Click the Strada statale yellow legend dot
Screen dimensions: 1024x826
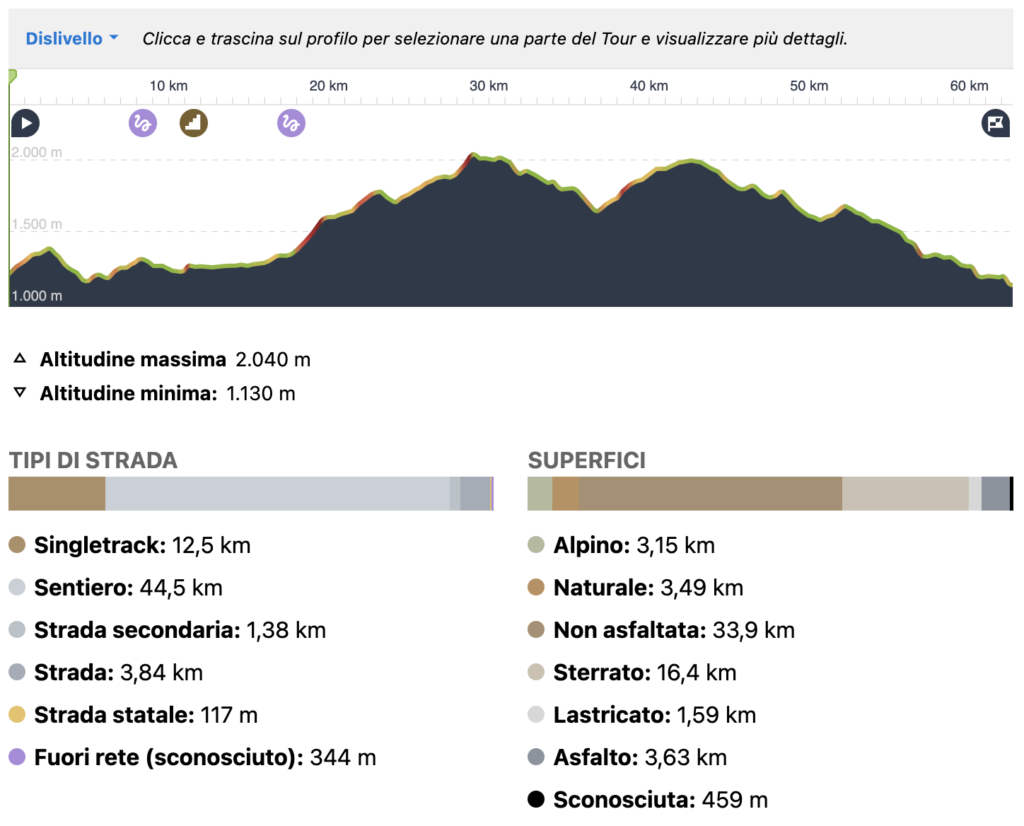[17, 714]
